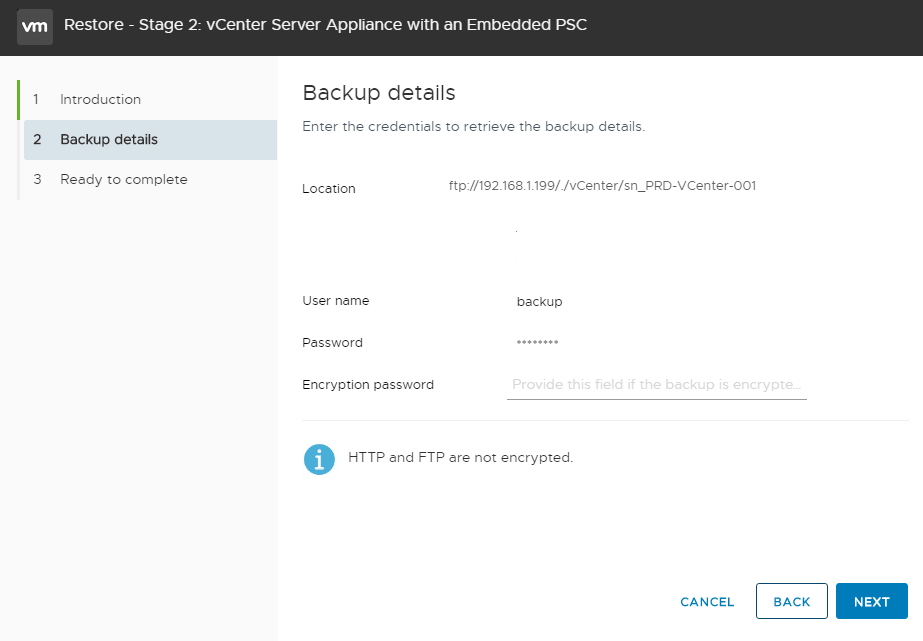923x641 pixels.
Task: Click the backup user name value
Action: (539, 302)
